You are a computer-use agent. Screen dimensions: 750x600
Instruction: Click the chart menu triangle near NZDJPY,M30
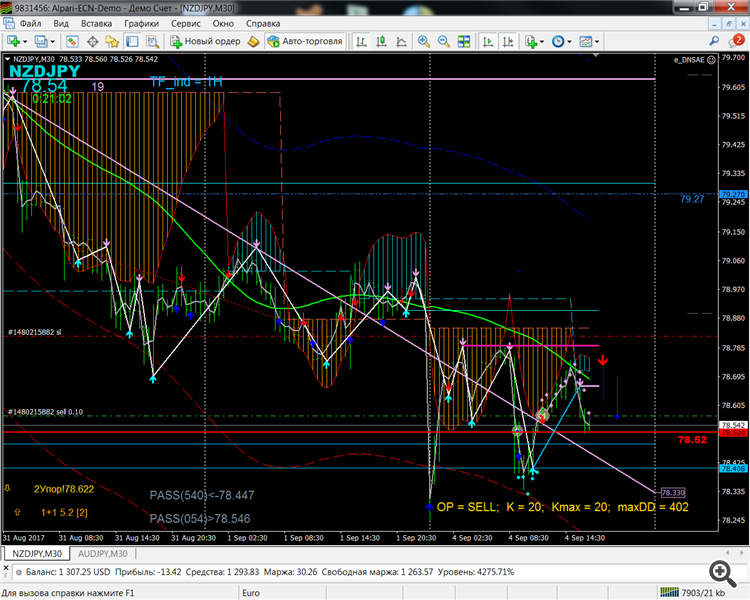pos(8,59)
